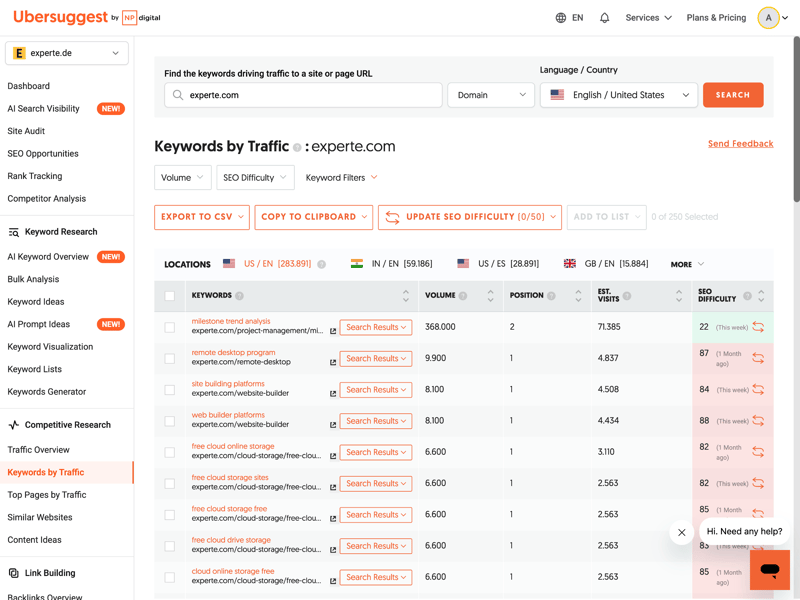Toggle the select-all keywords checkbox
This screenshot has width=800, height=600.
coord(170,296)
